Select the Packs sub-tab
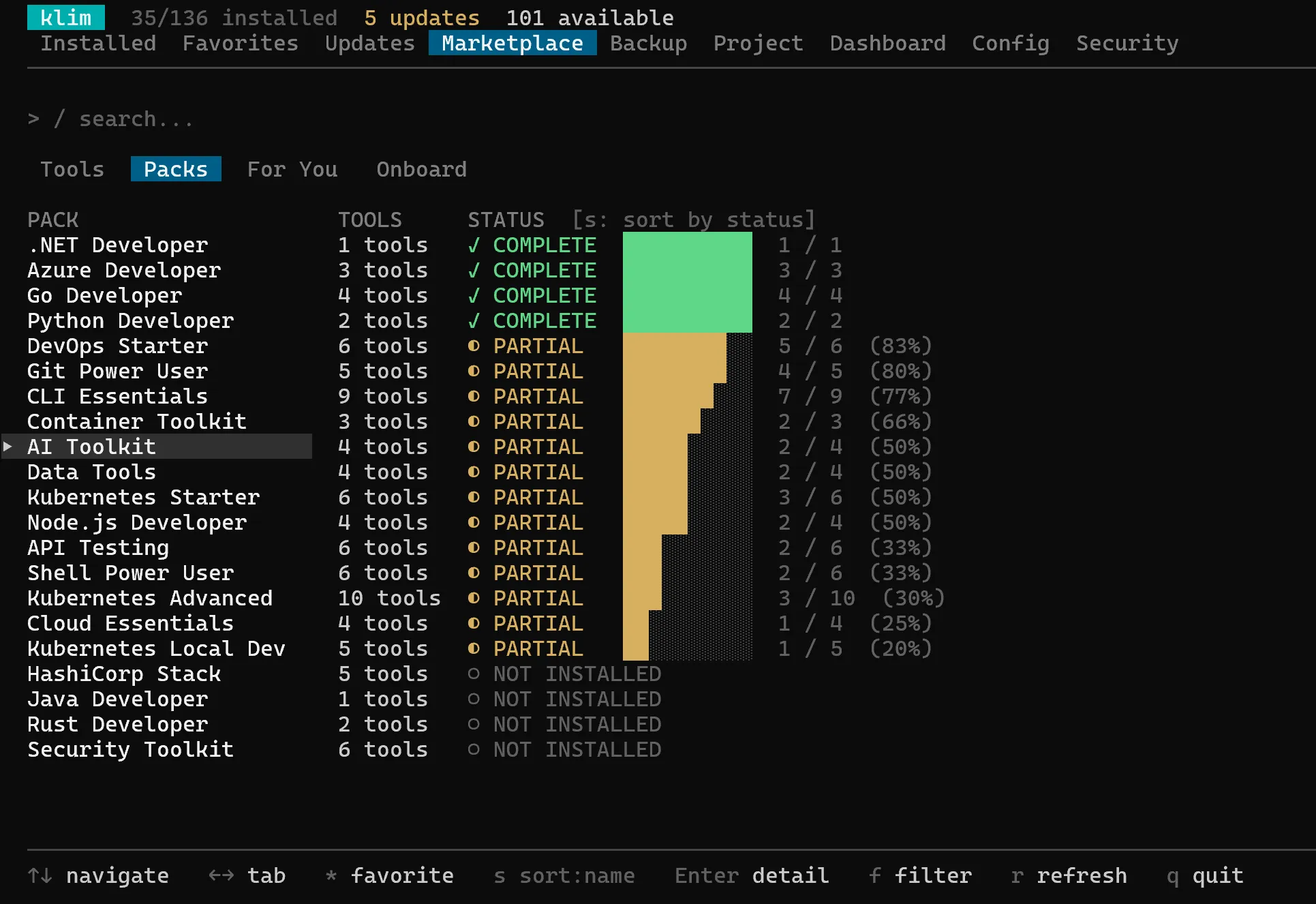1316x904 pixels. click(x=176, y=169)
